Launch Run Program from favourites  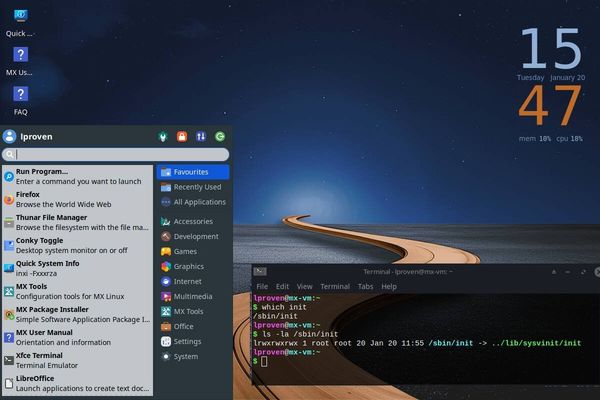(x=77, y=176)
